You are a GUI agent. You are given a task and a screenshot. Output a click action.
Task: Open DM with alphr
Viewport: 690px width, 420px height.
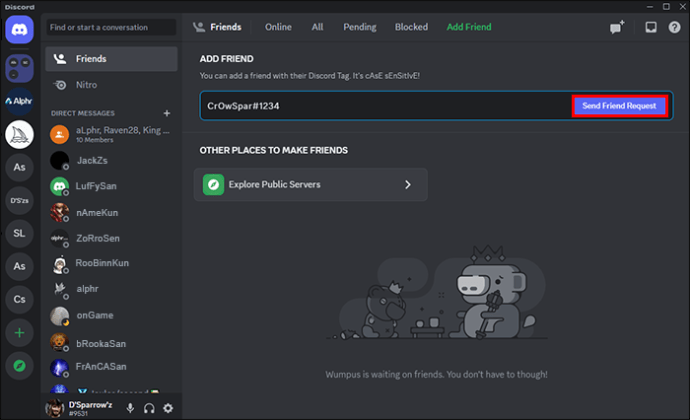(x=111, y=289)
